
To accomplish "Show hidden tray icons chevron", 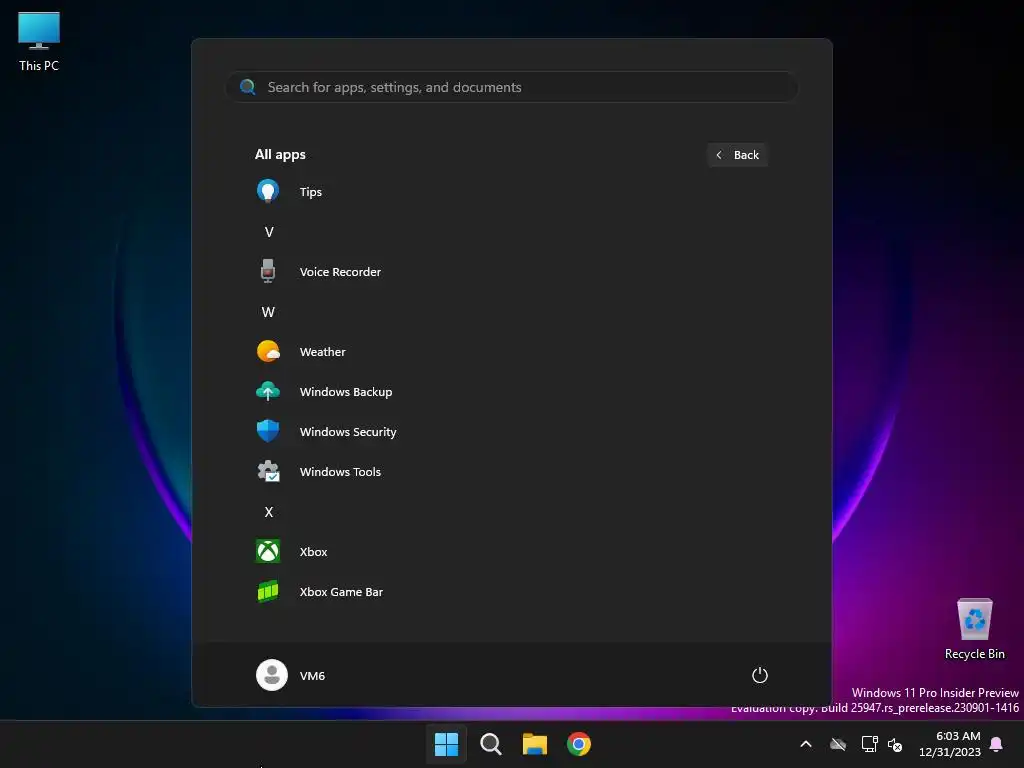I will point(806,744).
